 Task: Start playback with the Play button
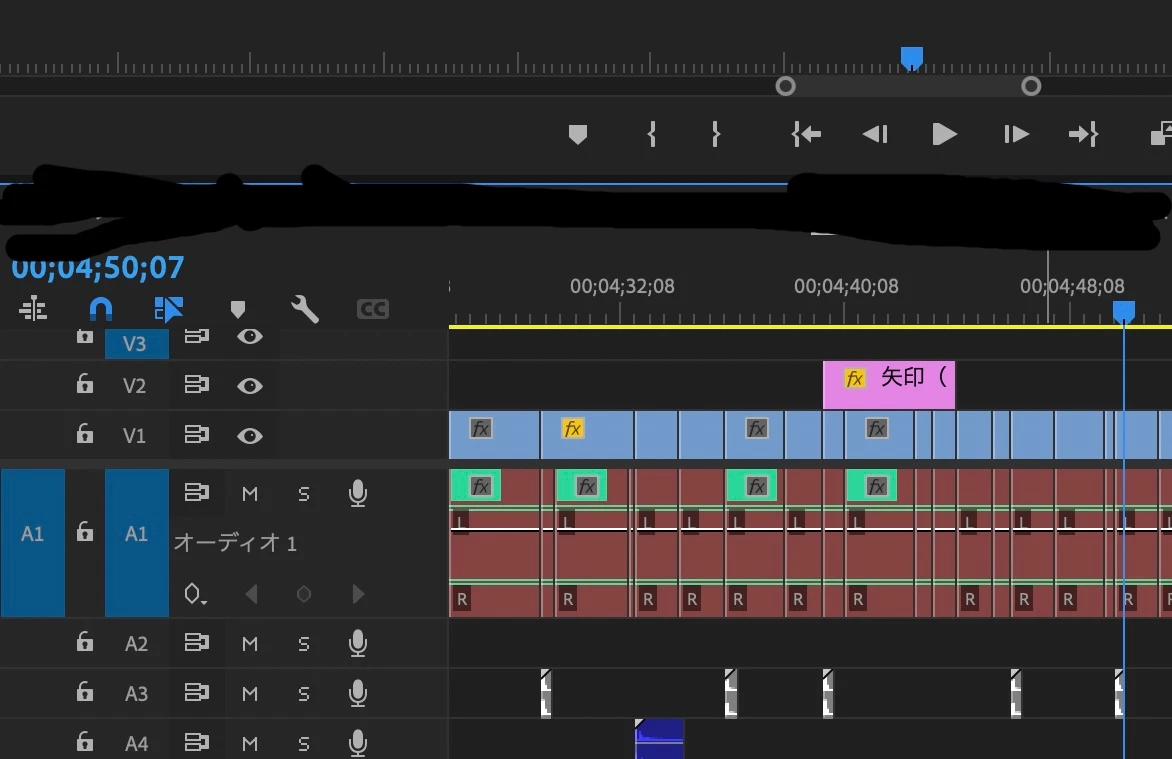click(x=945, y=135)
